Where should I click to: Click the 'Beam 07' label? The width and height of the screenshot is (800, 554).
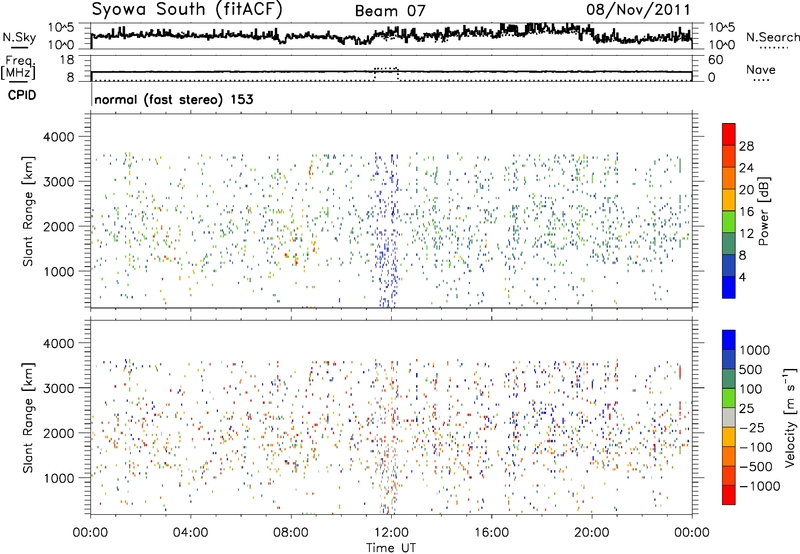390,11
